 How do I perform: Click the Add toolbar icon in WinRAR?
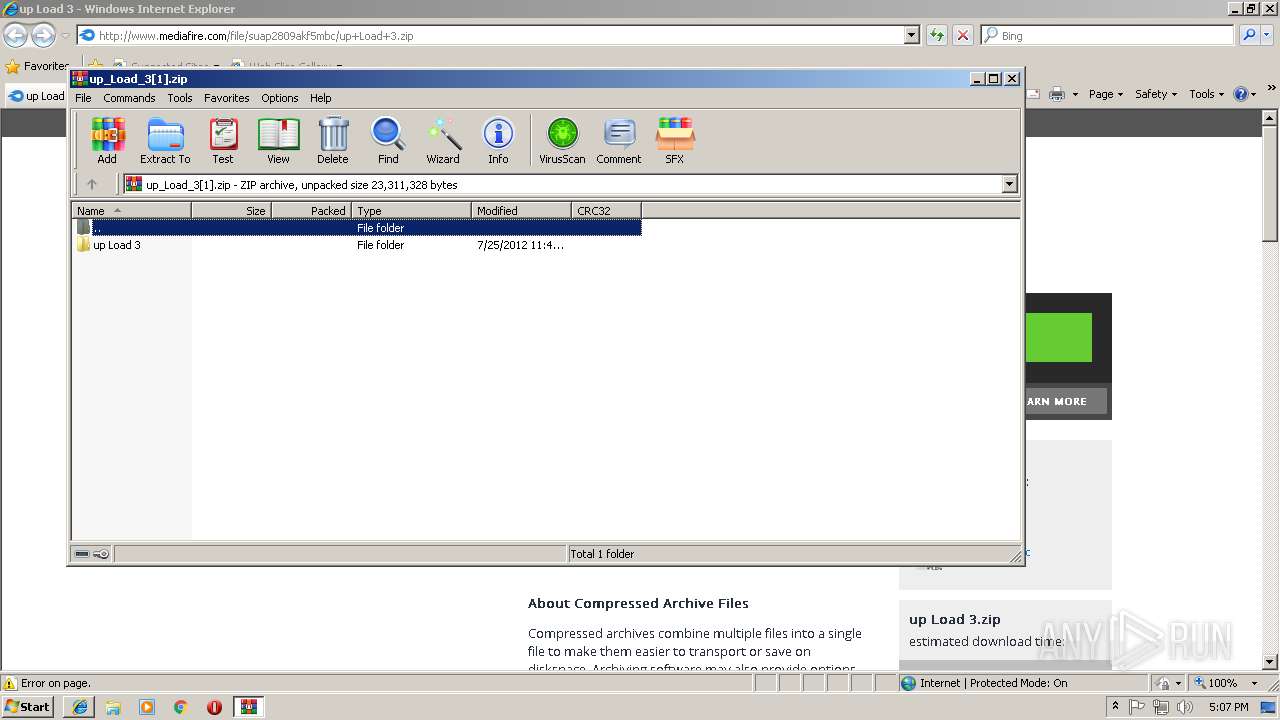(x=107, y=141)
